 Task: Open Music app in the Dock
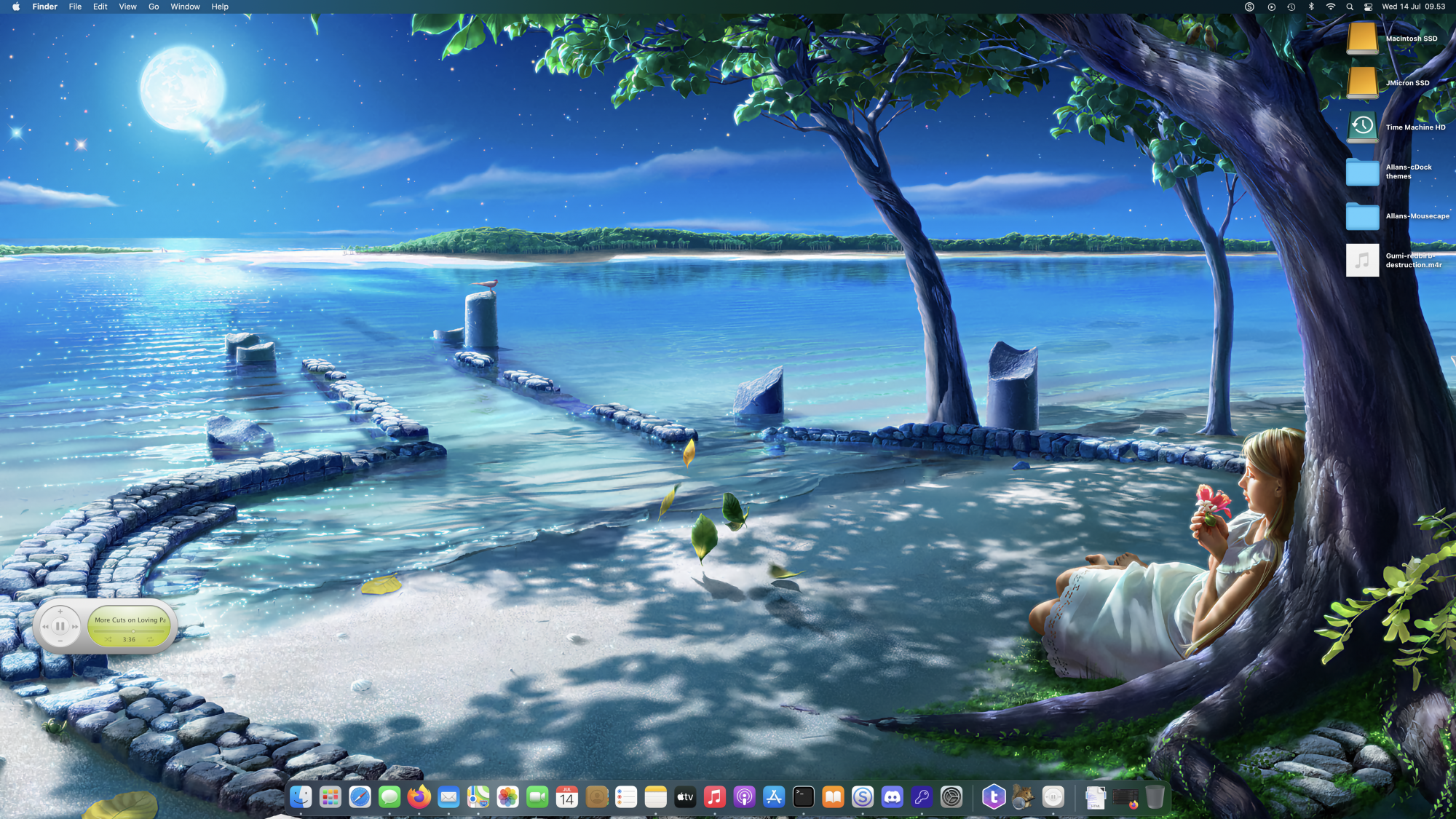[715, 797]
